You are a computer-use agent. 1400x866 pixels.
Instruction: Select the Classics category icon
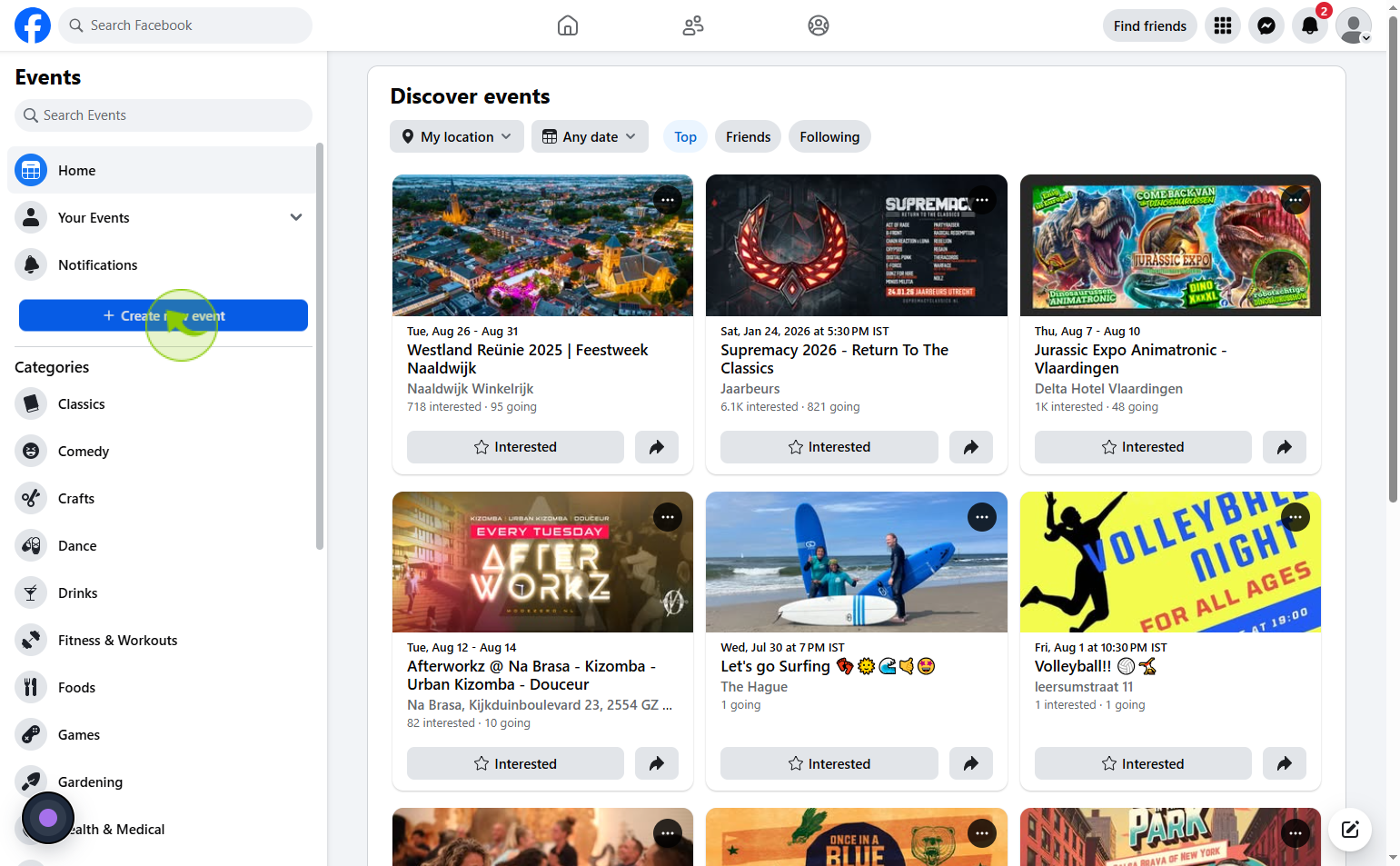tap(31, 403)
